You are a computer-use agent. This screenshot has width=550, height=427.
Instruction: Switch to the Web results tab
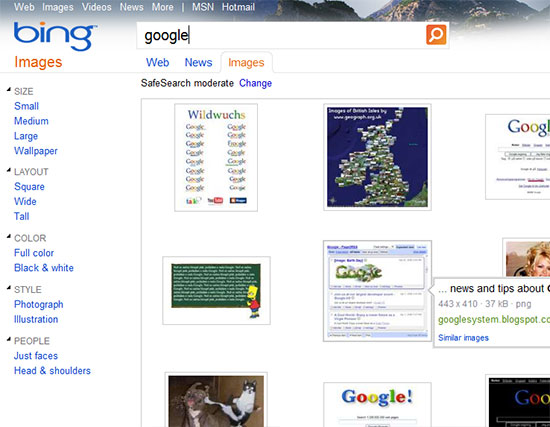pos(157,62)
